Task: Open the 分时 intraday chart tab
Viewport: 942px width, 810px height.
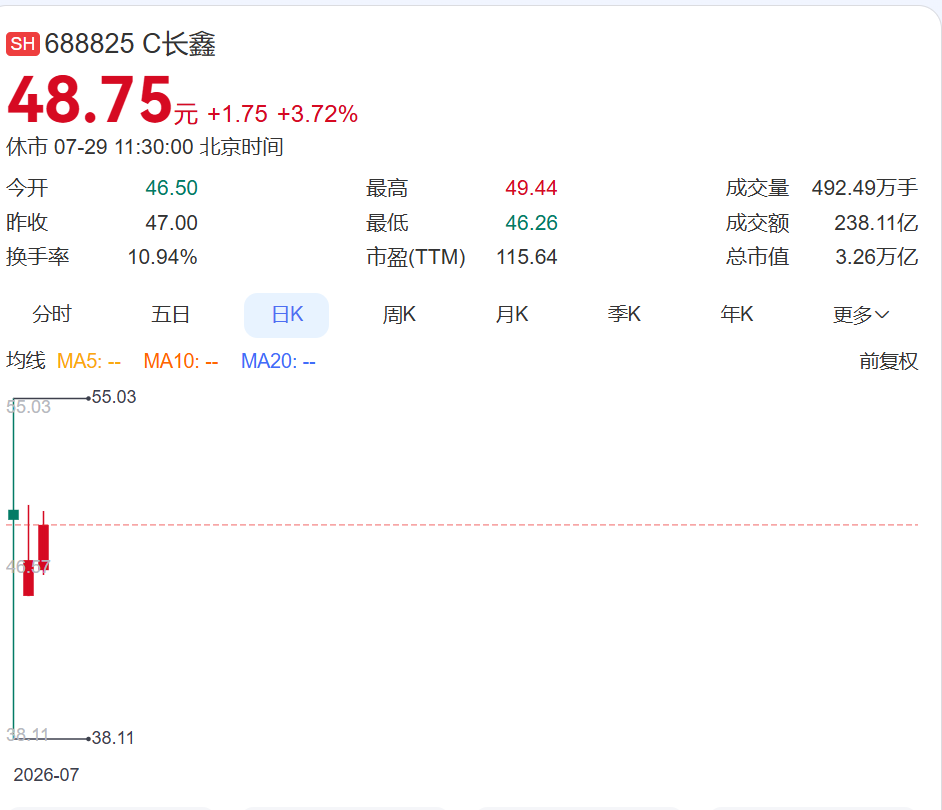Action: click(x=52, y=314)
